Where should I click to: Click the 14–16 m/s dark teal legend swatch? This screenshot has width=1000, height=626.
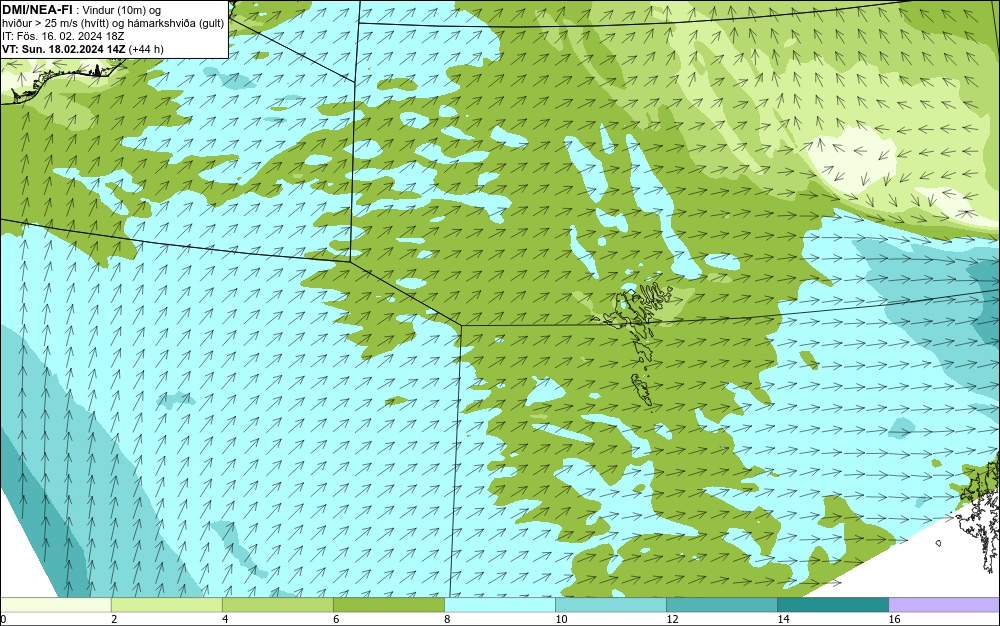coord(832,604)
